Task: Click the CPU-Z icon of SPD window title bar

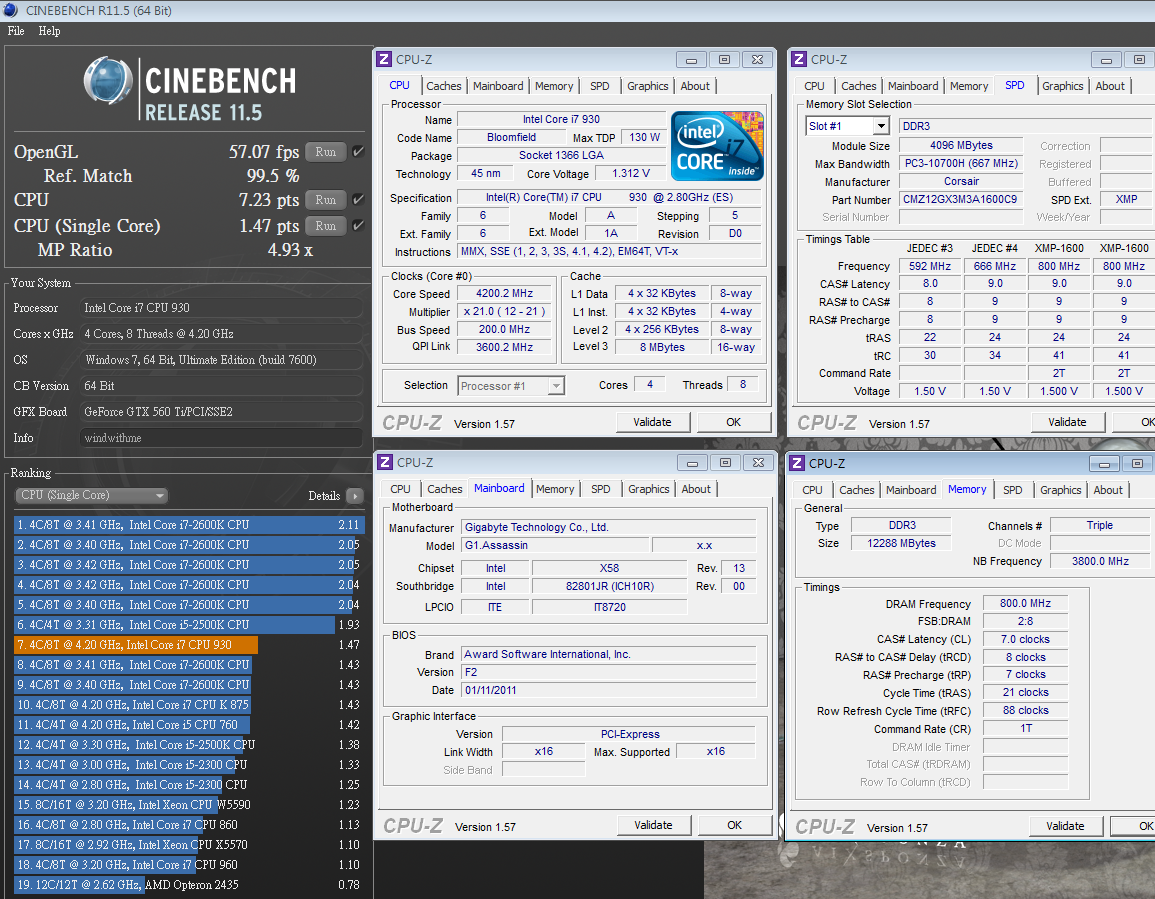Action: 798,60
